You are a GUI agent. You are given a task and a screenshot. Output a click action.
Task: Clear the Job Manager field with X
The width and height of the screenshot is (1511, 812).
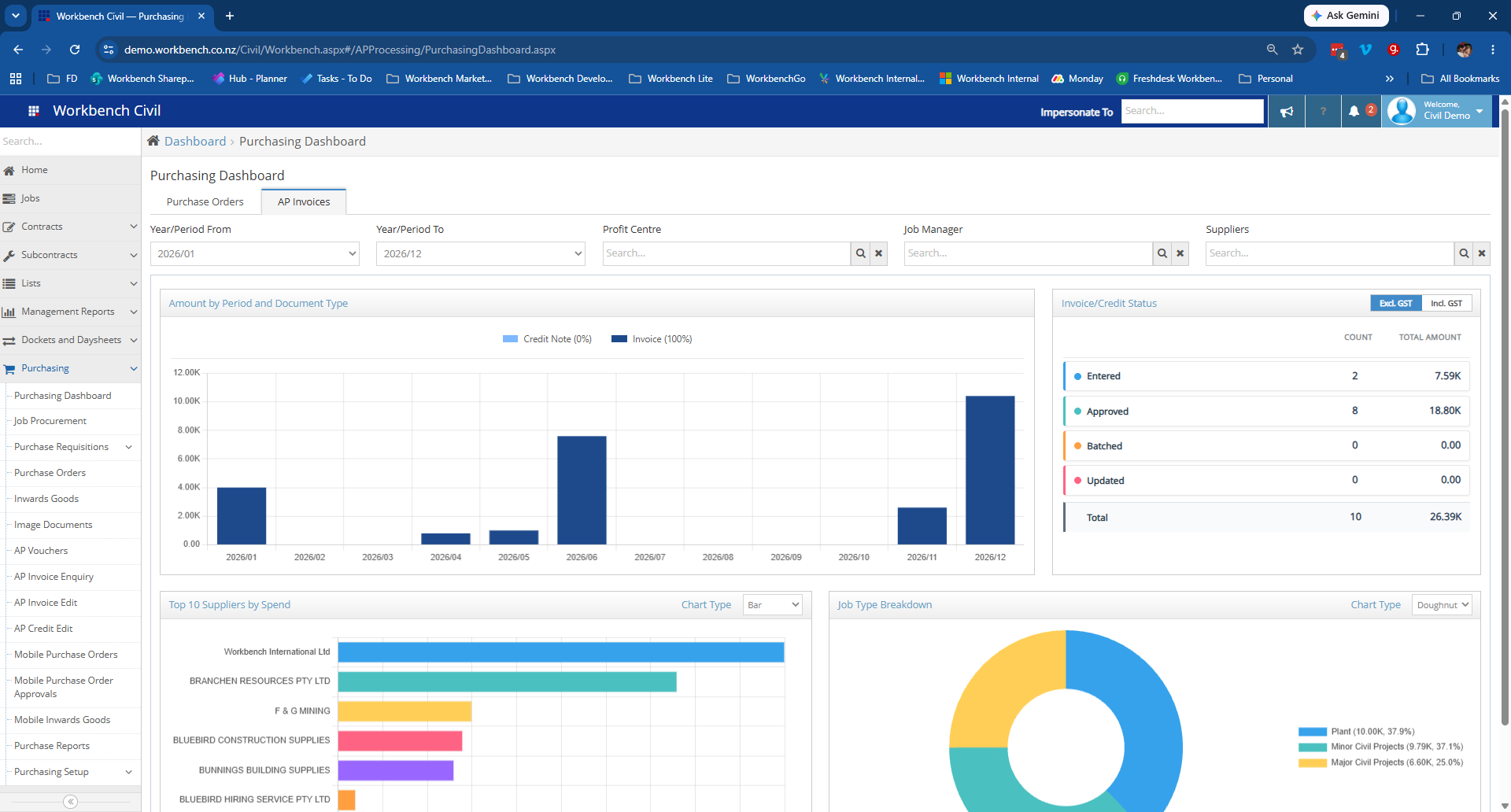[x=1180, y=253]
